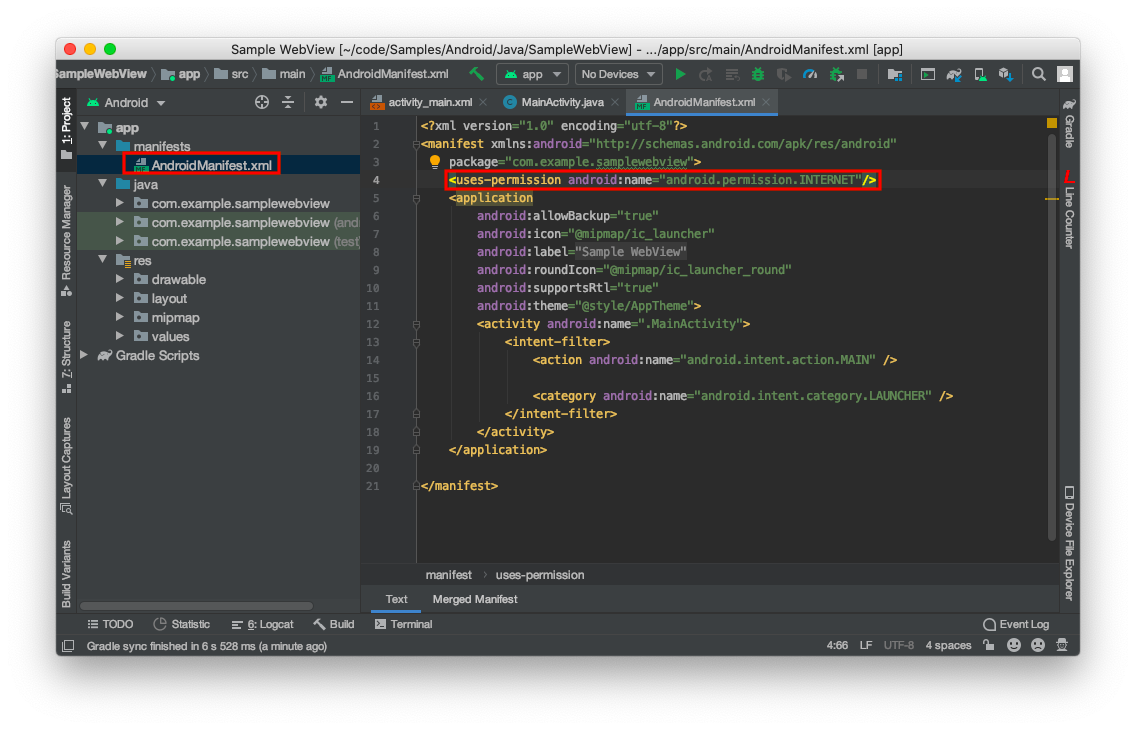Image resolution: width=1136 pixels, height=730 pixels.
Task: Open the Android project view dropdown
Action: 126,103
